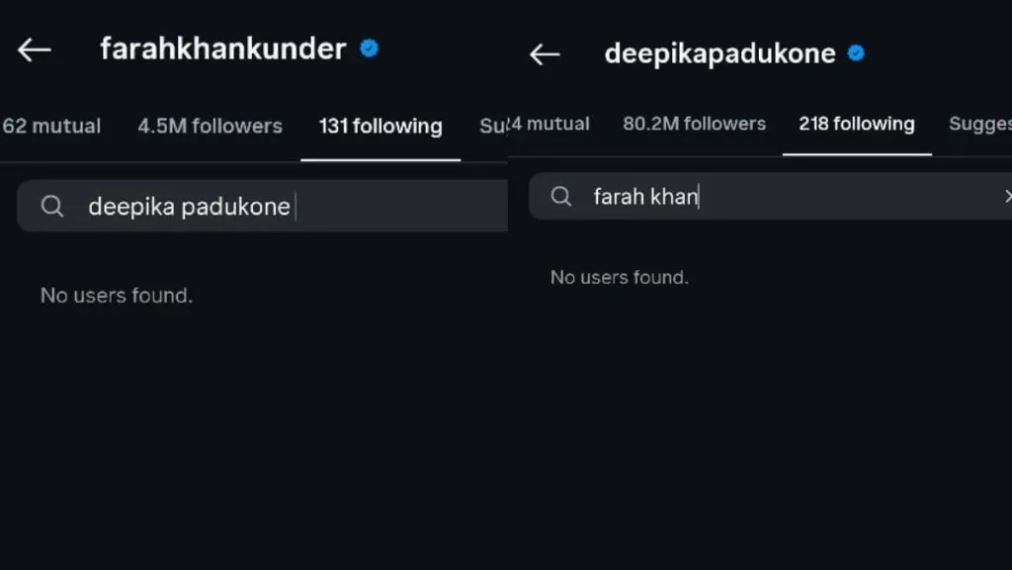
Task: Go back from farahkhankunder profile
Action: (x=34, y=50)
